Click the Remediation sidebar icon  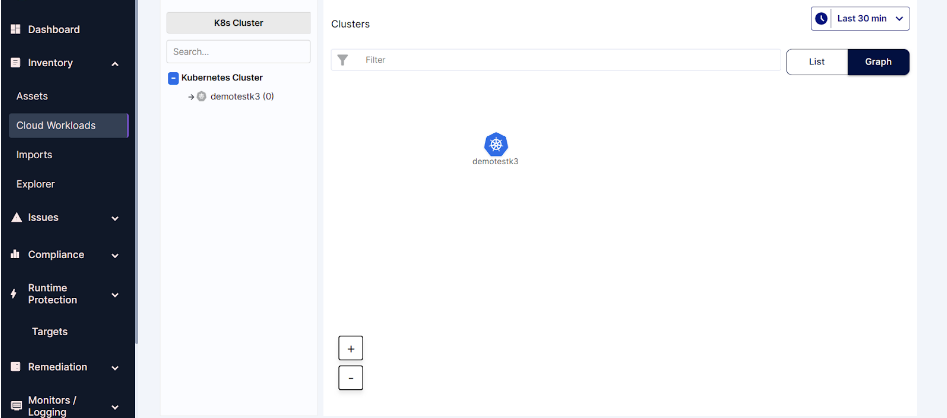tap(16, 367)
